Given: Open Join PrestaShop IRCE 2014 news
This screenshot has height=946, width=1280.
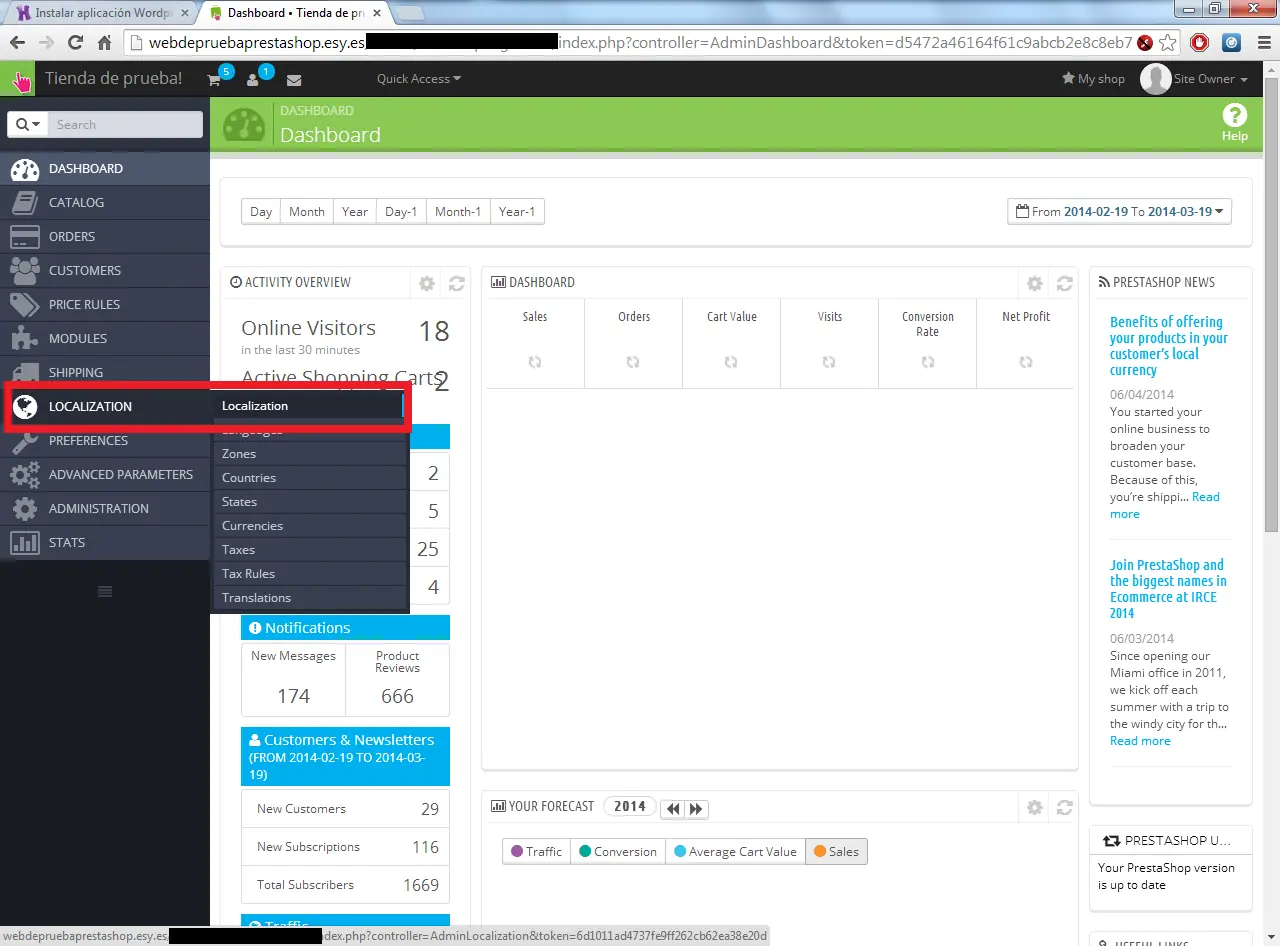Looking at the screenshot, I should 1168,589.
